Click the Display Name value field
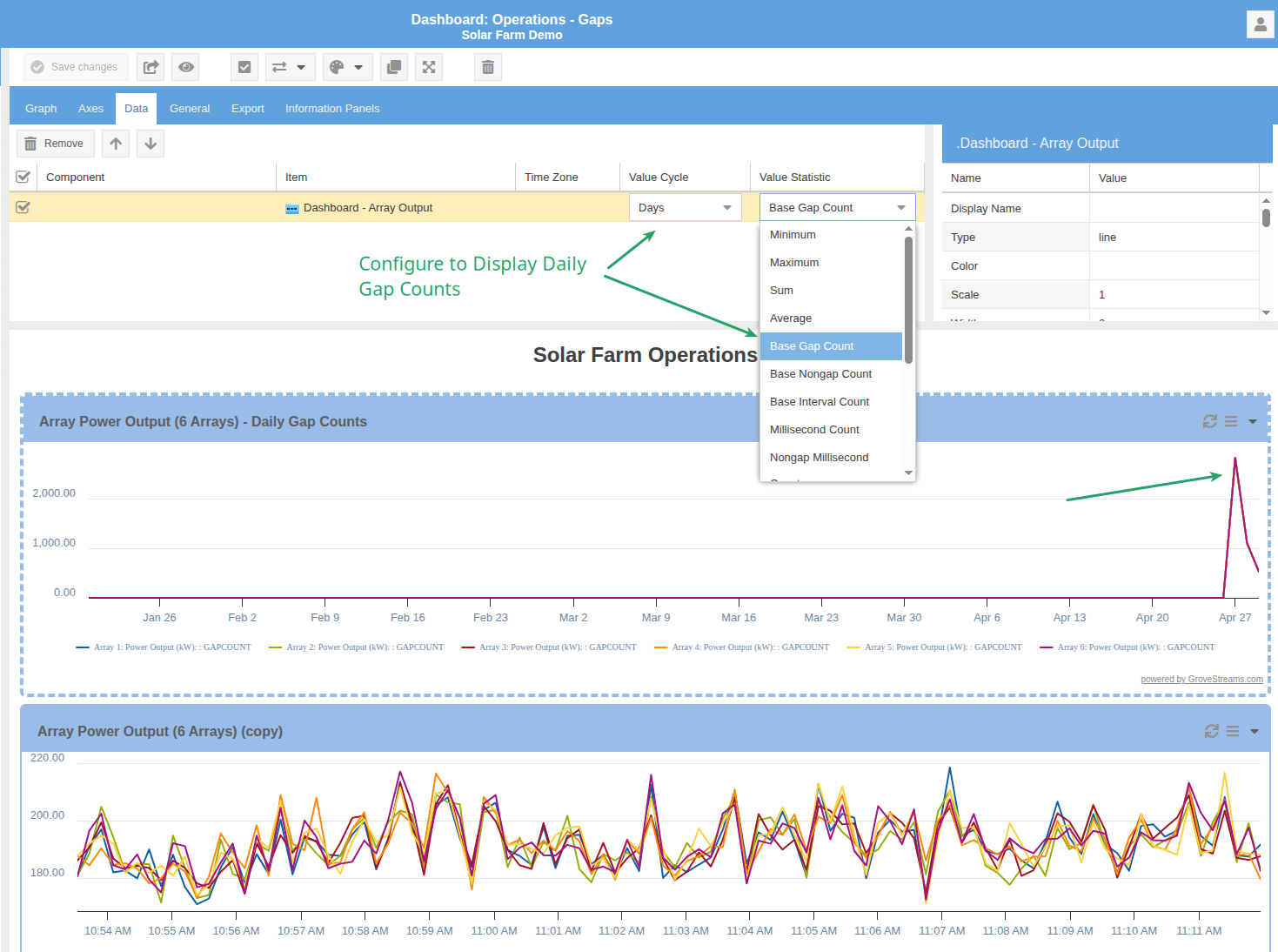This screenshot has height=952, width=1278. (1174, 208)
